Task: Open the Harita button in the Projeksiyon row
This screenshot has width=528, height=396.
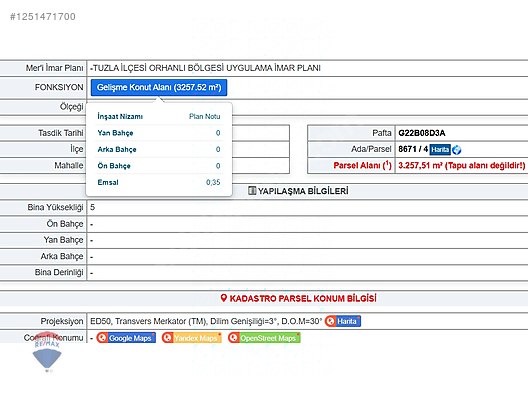Action: pos(343,321)
